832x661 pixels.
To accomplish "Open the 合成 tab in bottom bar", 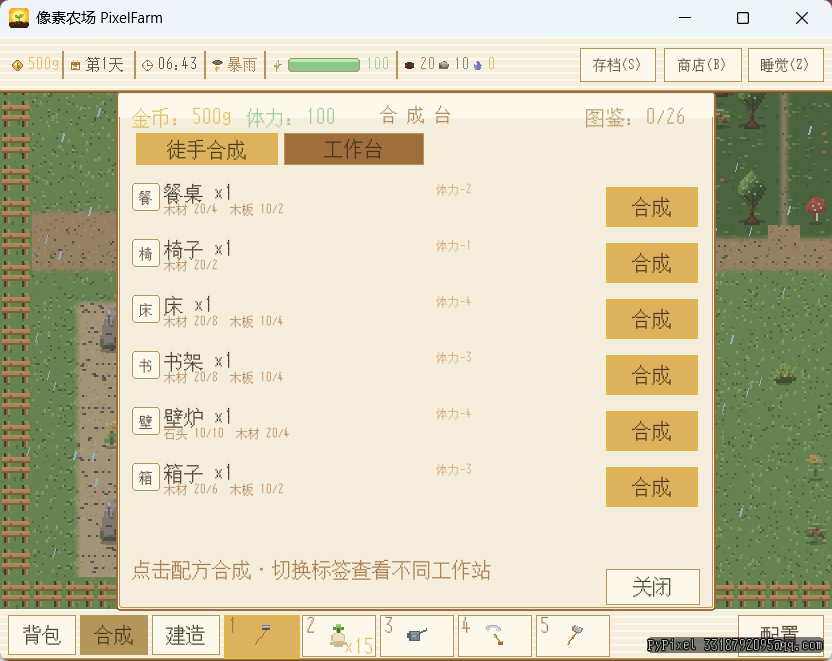I will [x=114, y=635].
